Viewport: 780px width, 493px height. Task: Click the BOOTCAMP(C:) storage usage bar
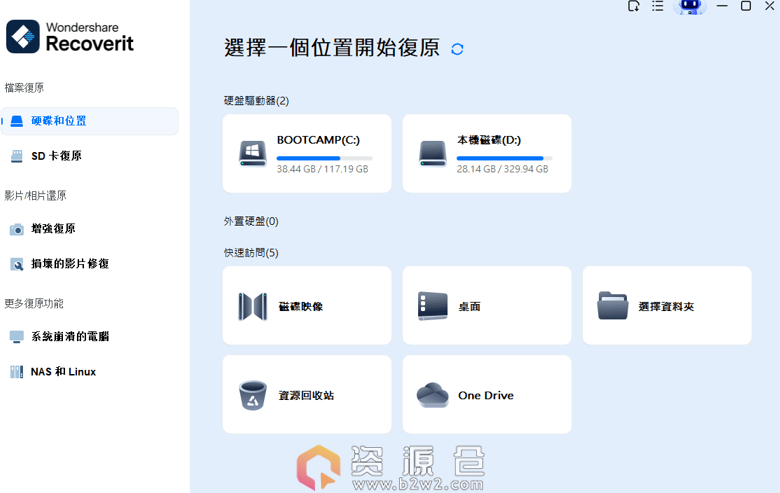click(x=324, y=158)
